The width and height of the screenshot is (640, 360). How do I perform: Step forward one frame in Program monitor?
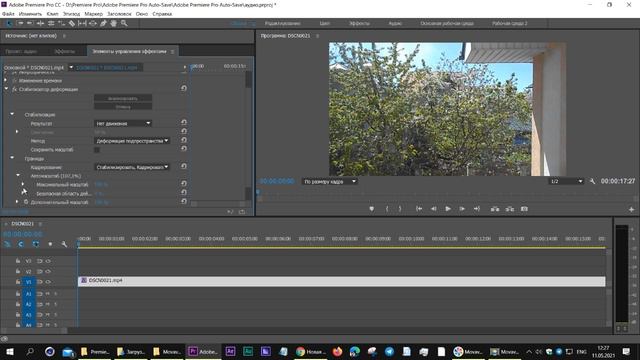click(x=462, y=209)
